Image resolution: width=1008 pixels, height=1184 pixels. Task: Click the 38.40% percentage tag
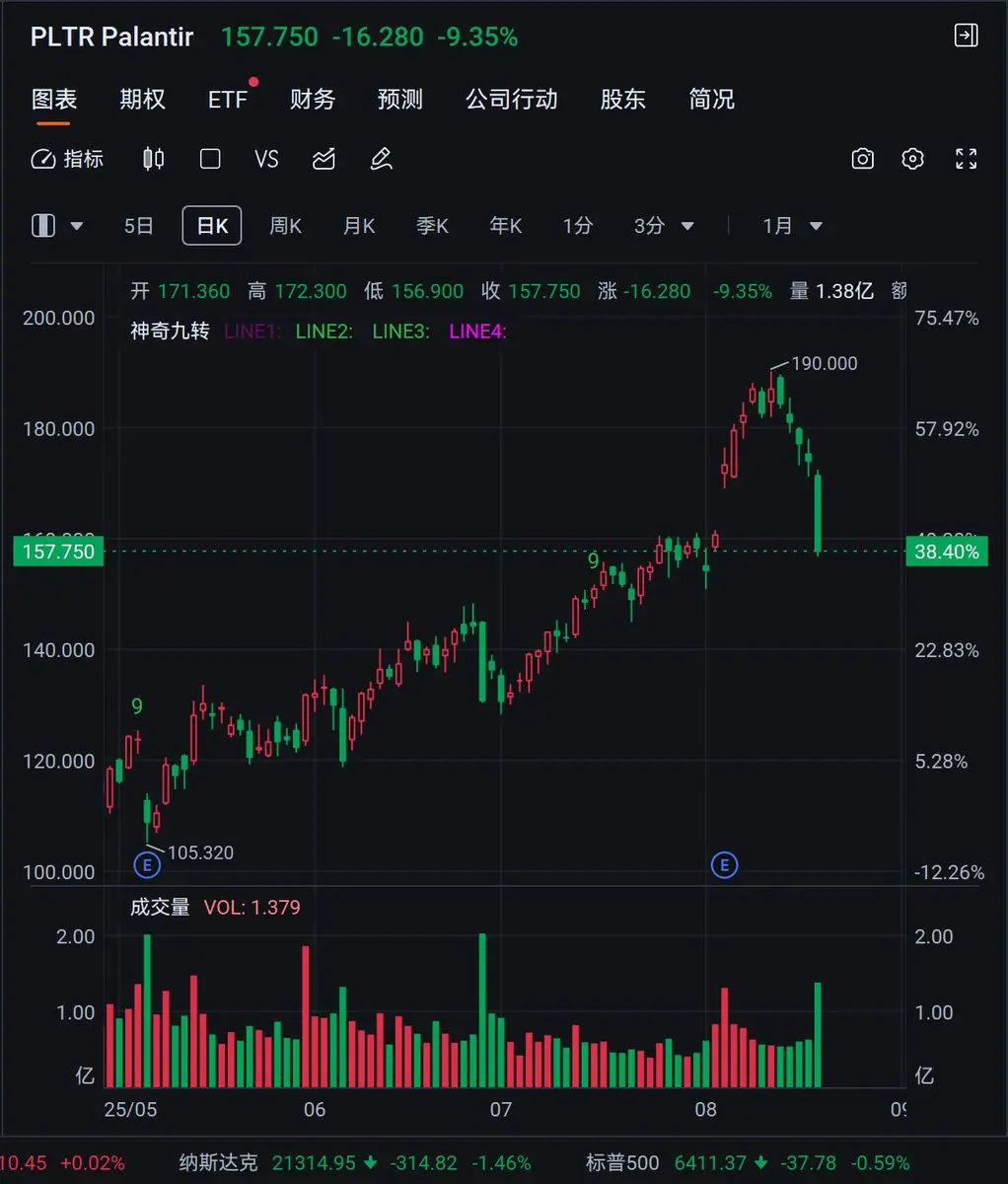tap(946, 552)
